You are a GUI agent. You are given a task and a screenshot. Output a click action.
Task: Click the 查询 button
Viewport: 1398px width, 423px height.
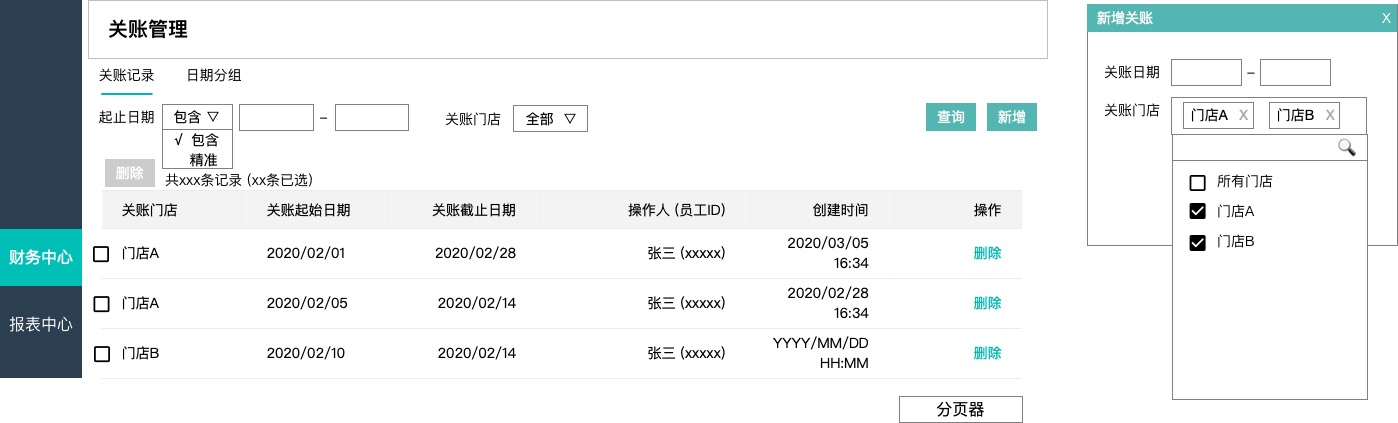(950, 117)
